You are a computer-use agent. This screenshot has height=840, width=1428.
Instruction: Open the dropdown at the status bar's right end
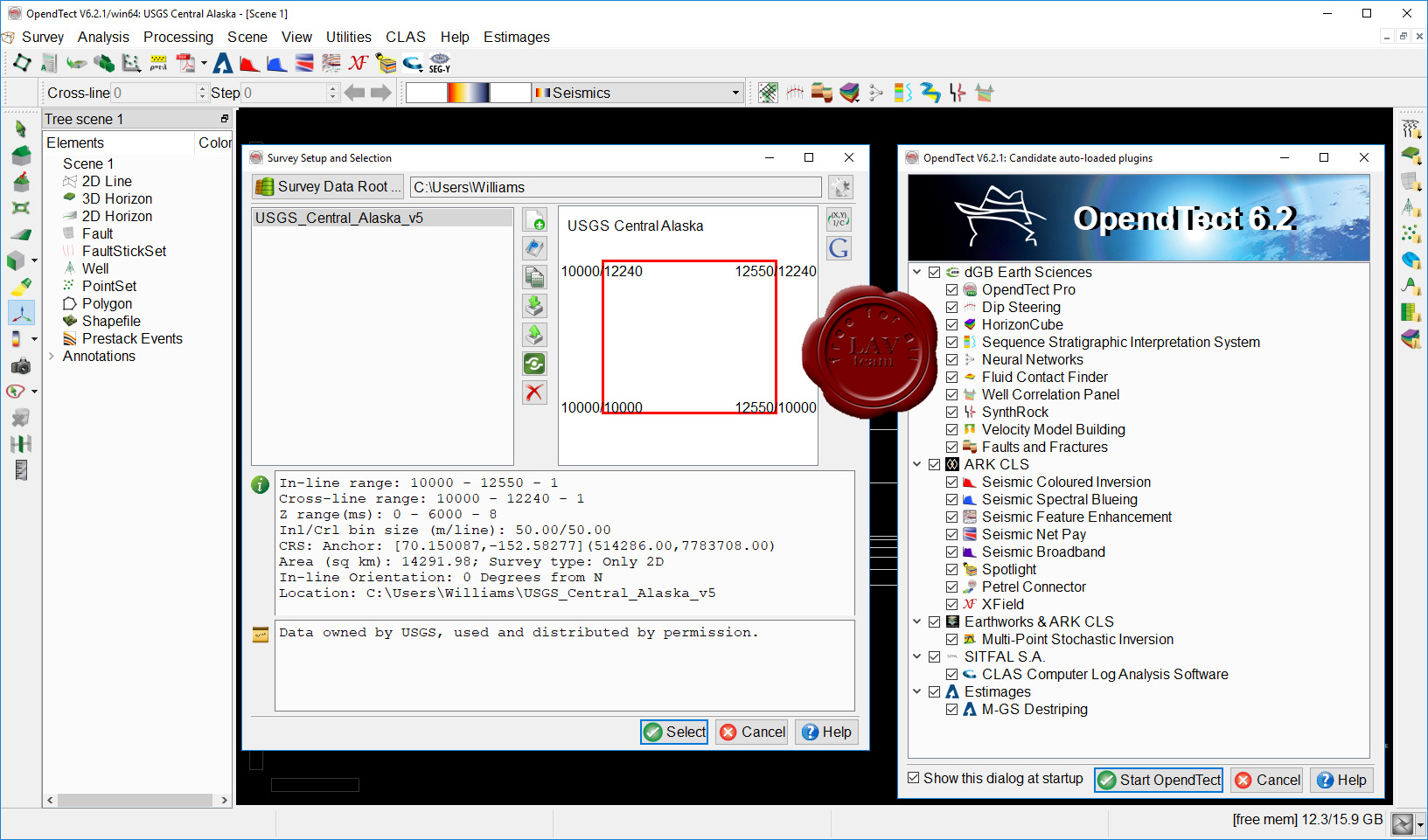pyautogui.click(x=1420, y=824)
